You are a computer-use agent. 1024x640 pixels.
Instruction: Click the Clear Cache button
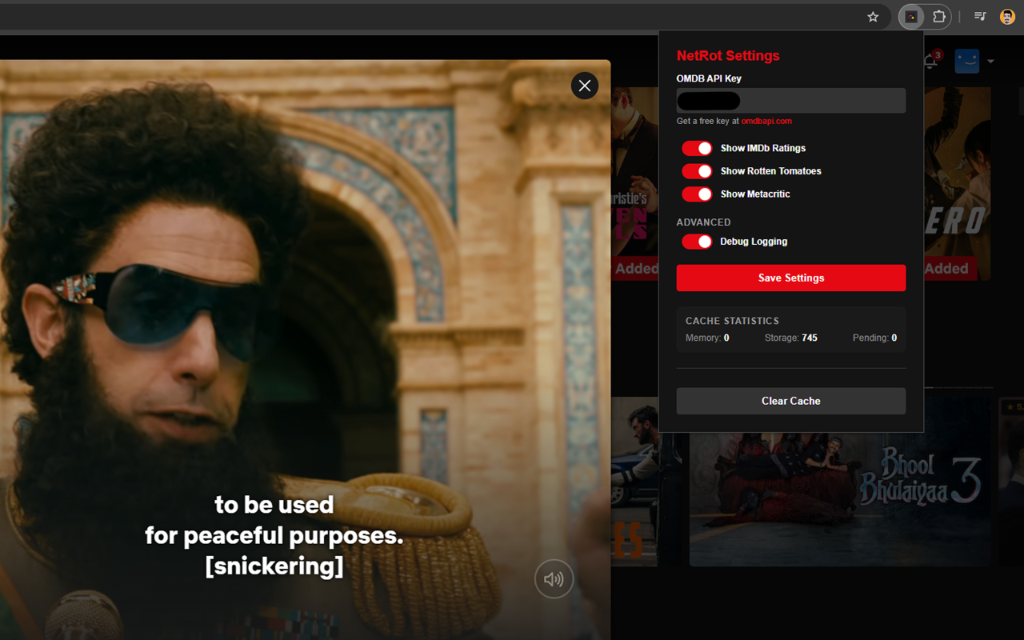click(x=790, y=400)
